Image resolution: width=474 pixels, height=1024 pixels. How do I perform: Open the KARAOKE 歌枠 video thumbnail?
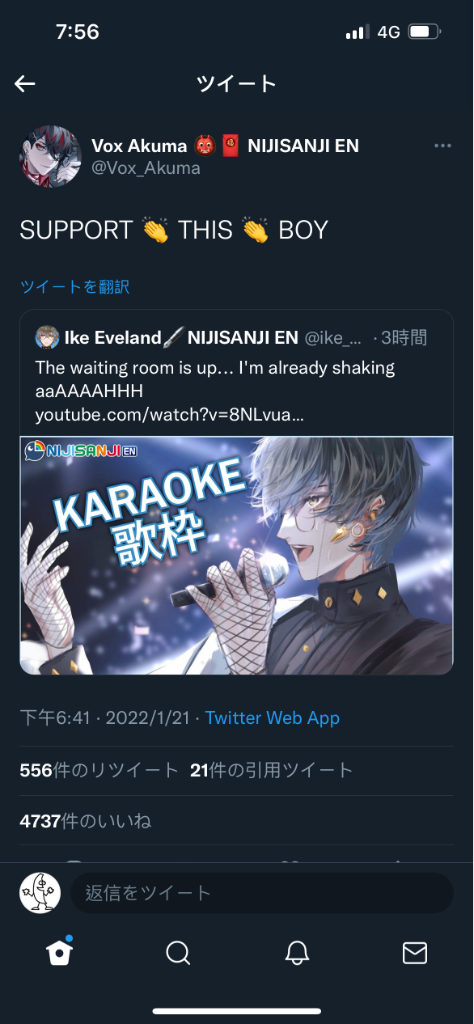click(x=236, y=555)
